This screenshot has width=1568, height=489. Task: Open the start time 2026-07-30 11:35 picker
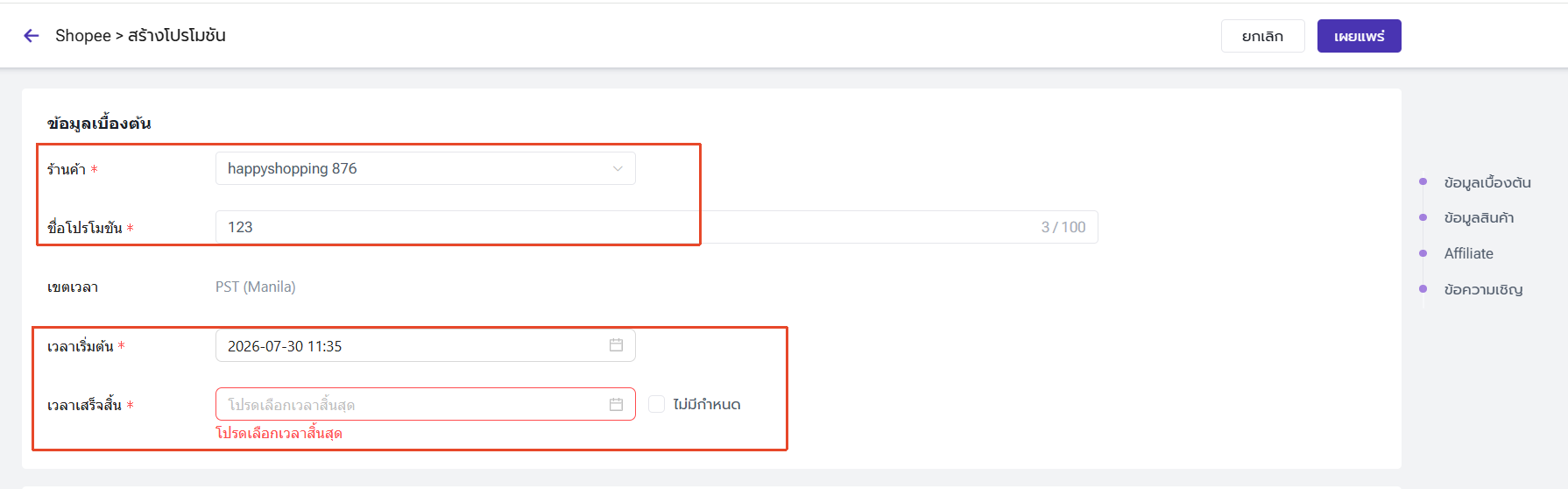click(x=426, y=345)
